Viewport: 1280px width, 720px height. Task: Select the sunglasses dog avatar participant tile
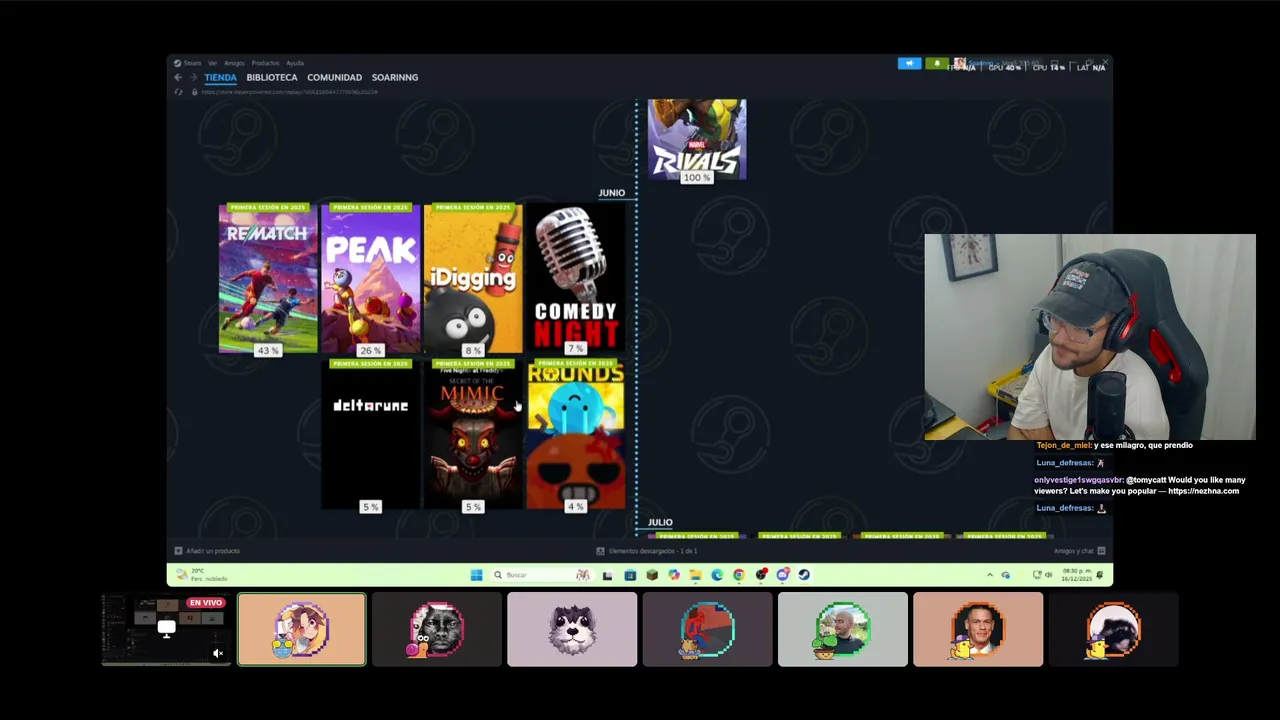click(1113, 629)
